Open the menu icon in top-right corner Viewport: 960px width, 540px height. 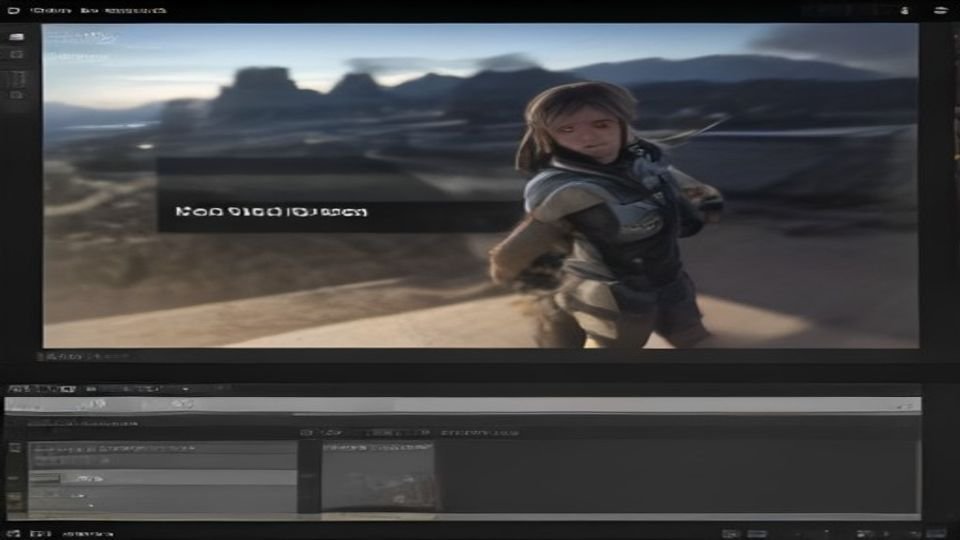click(940, 10)
